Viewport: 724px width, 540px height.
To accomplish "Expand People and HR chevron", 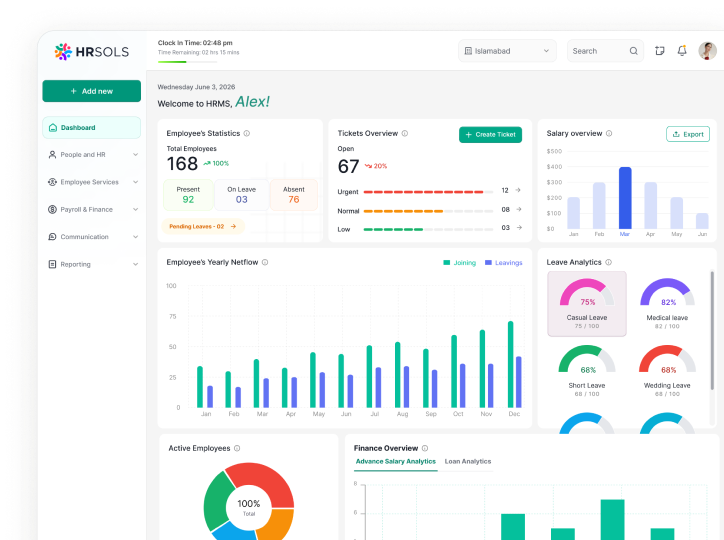I will click(x=135, y=155).
